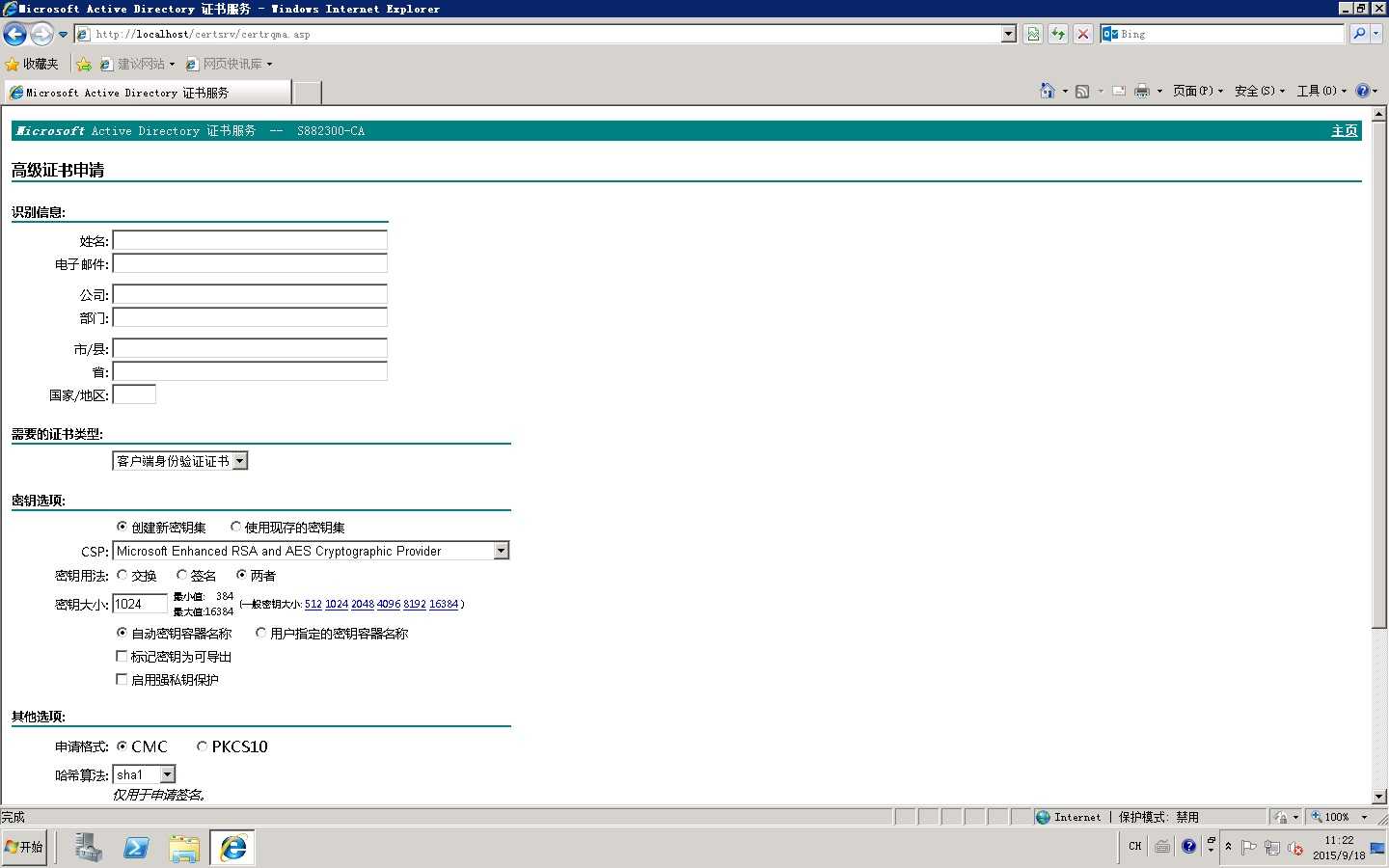
Task: Click the CH language indicator in tray
Action: 1135,847
